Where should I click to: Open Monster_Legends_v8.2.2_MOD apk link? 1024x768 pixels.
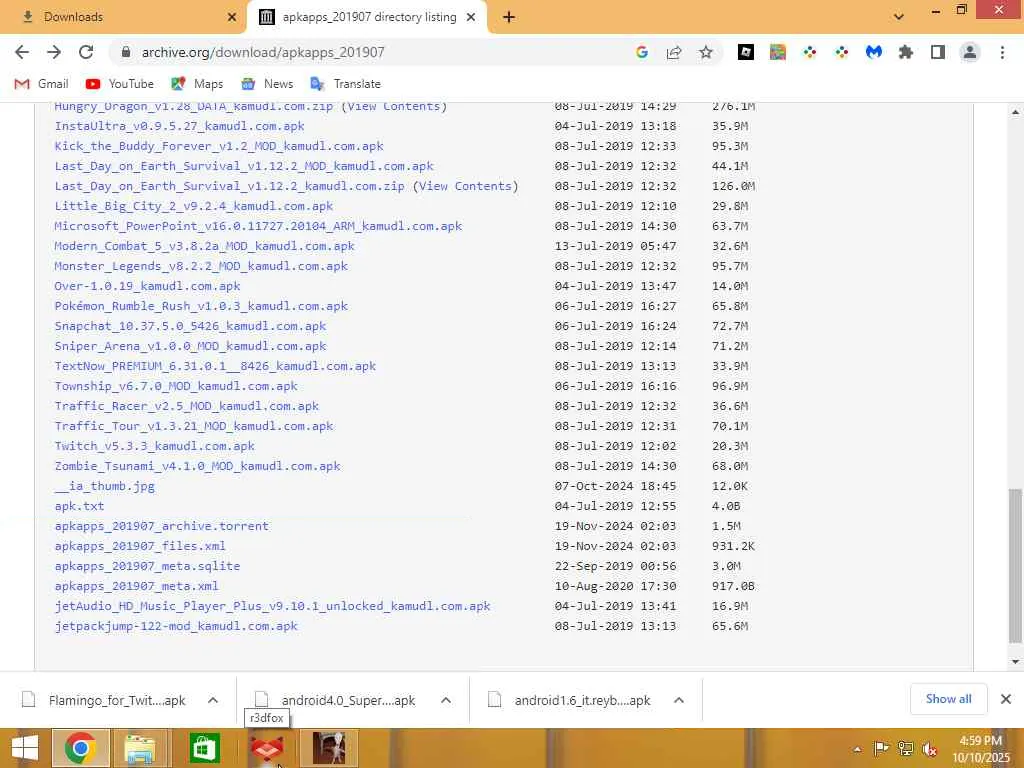coord(201,266)
